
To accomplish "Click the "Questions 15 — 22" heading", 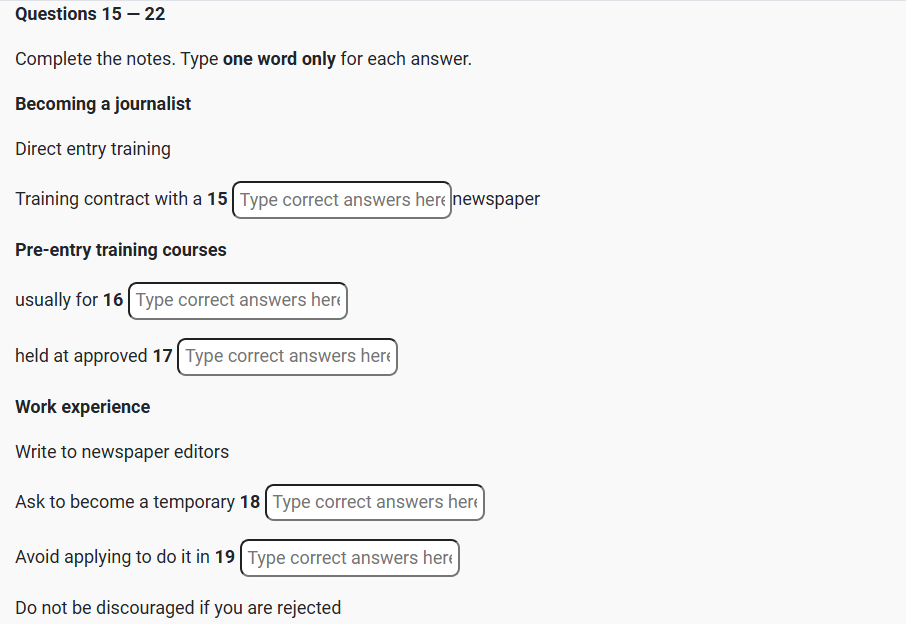I will [x=90, y=14].
